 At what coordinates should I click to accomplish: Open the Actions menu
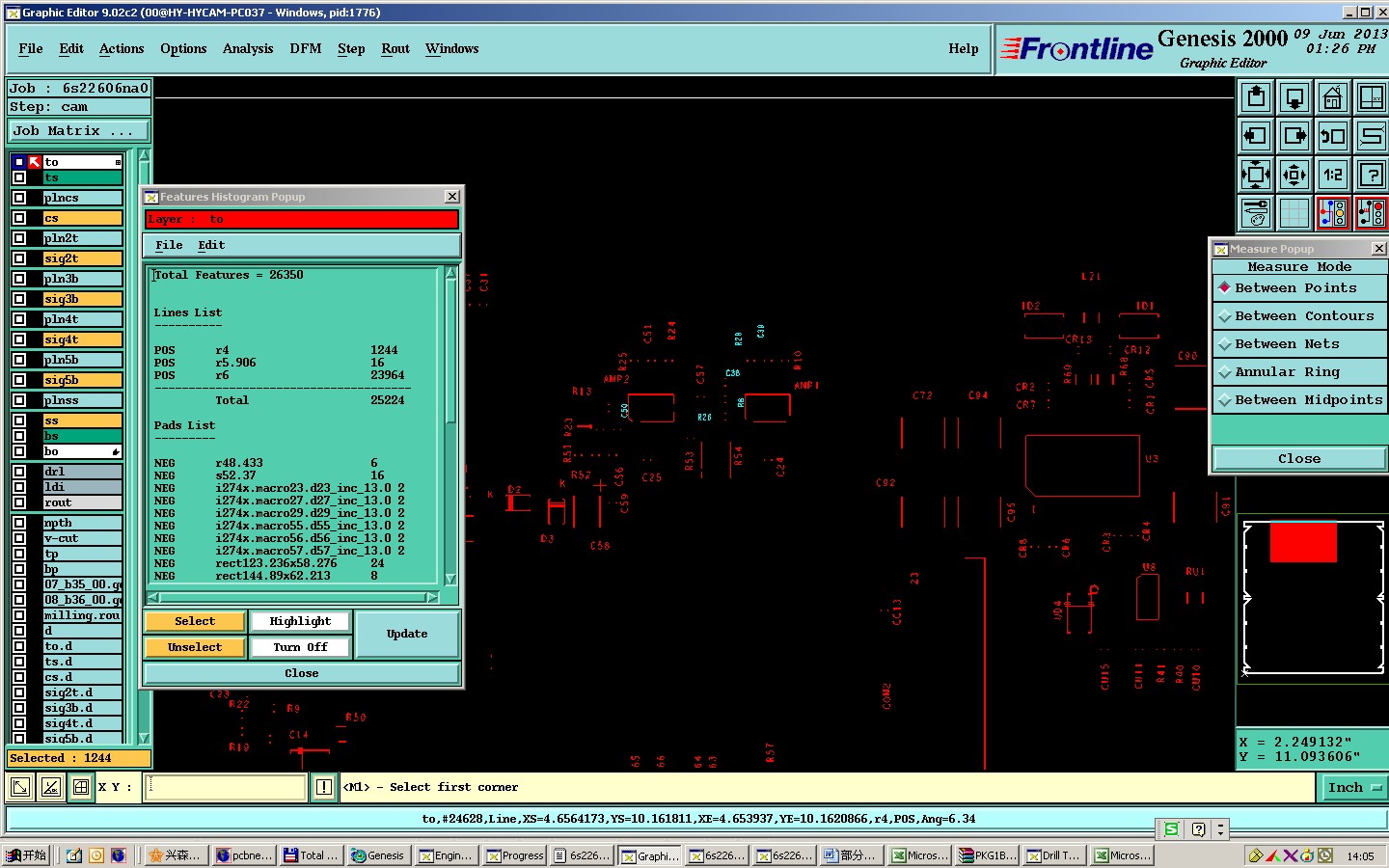[x=122, y=48]
